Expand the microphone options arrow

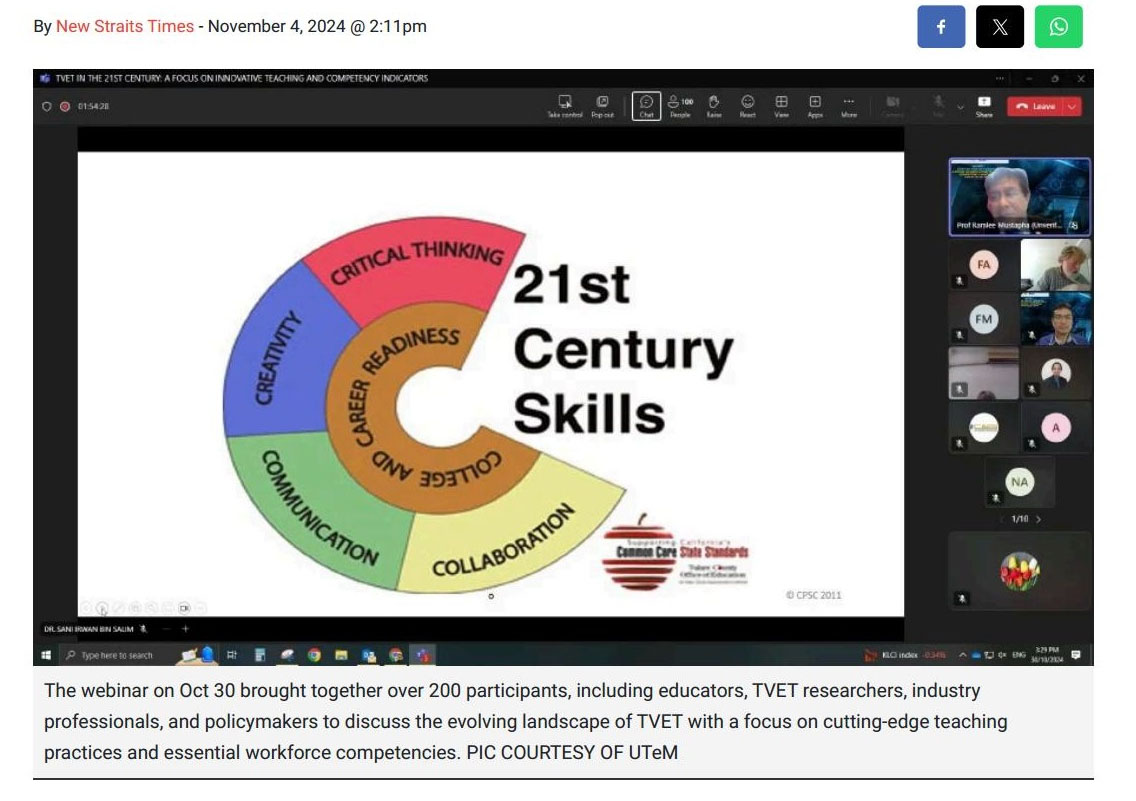coord(960,106)
